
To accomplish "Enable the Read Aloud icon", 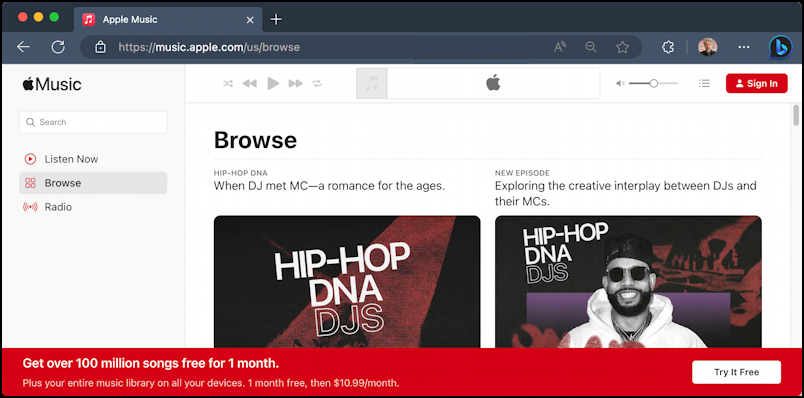I will 559,47.
